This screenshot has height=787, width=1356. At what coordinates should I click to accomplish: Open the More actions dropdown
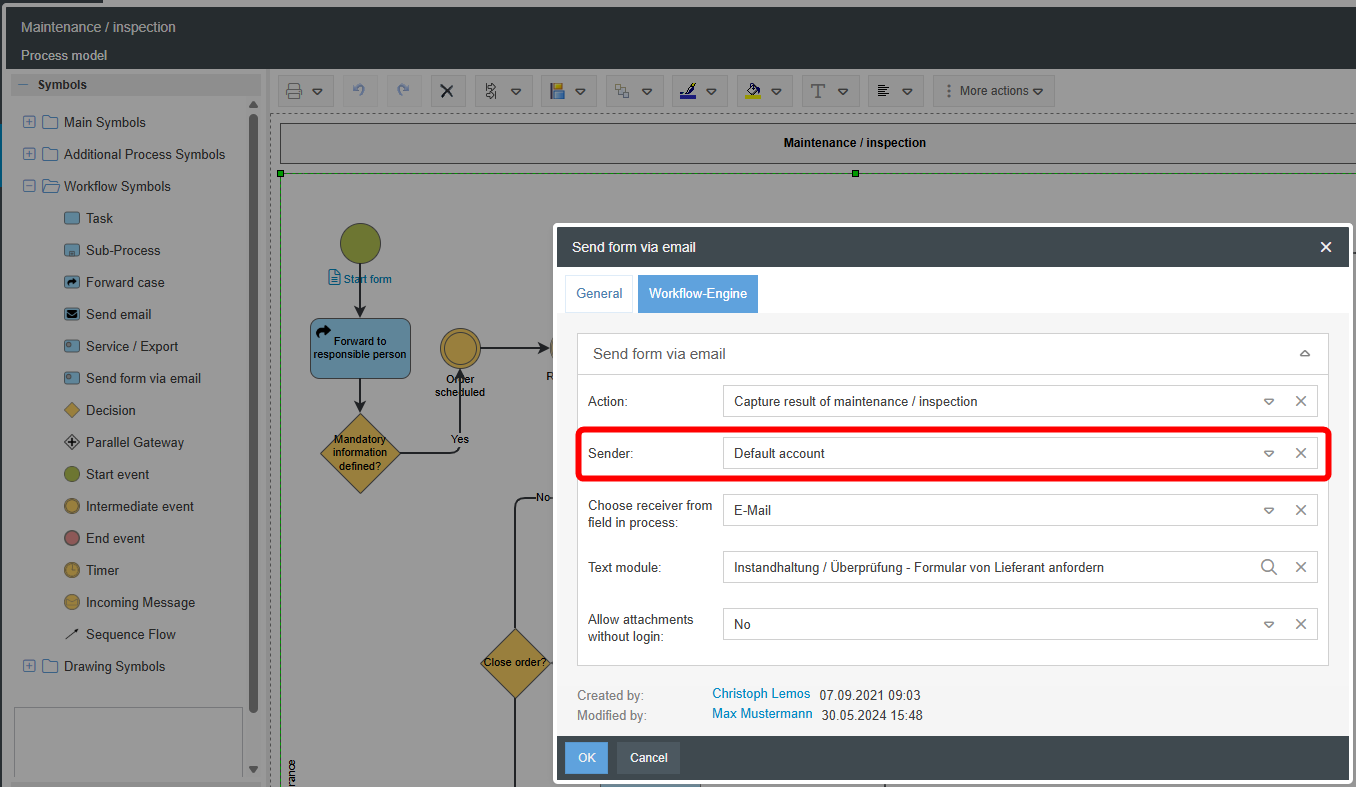[994, 91]
